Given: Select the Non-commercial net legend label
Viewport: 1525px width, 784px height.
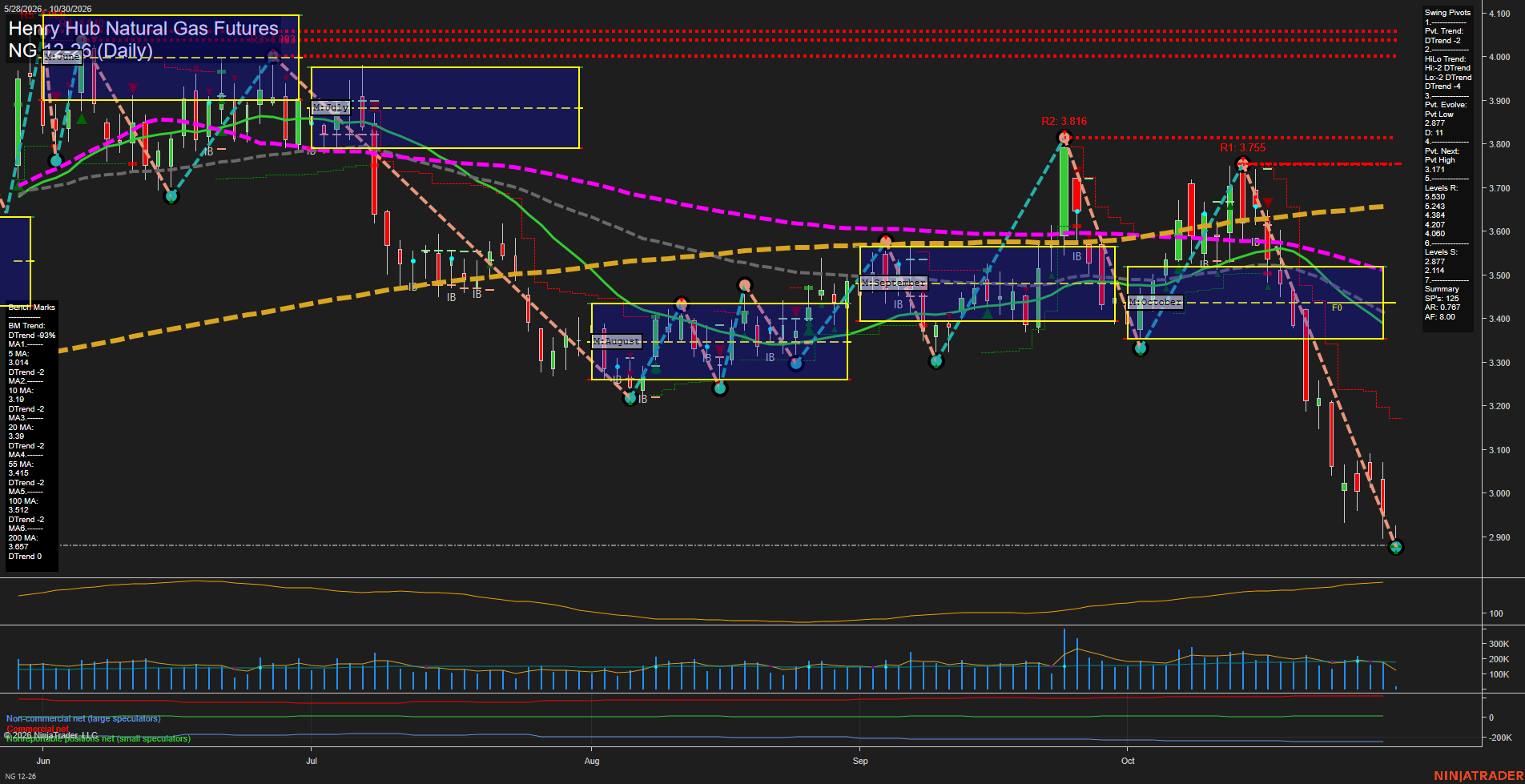Looking at the screenshot, I should click(x=83, y=719).
